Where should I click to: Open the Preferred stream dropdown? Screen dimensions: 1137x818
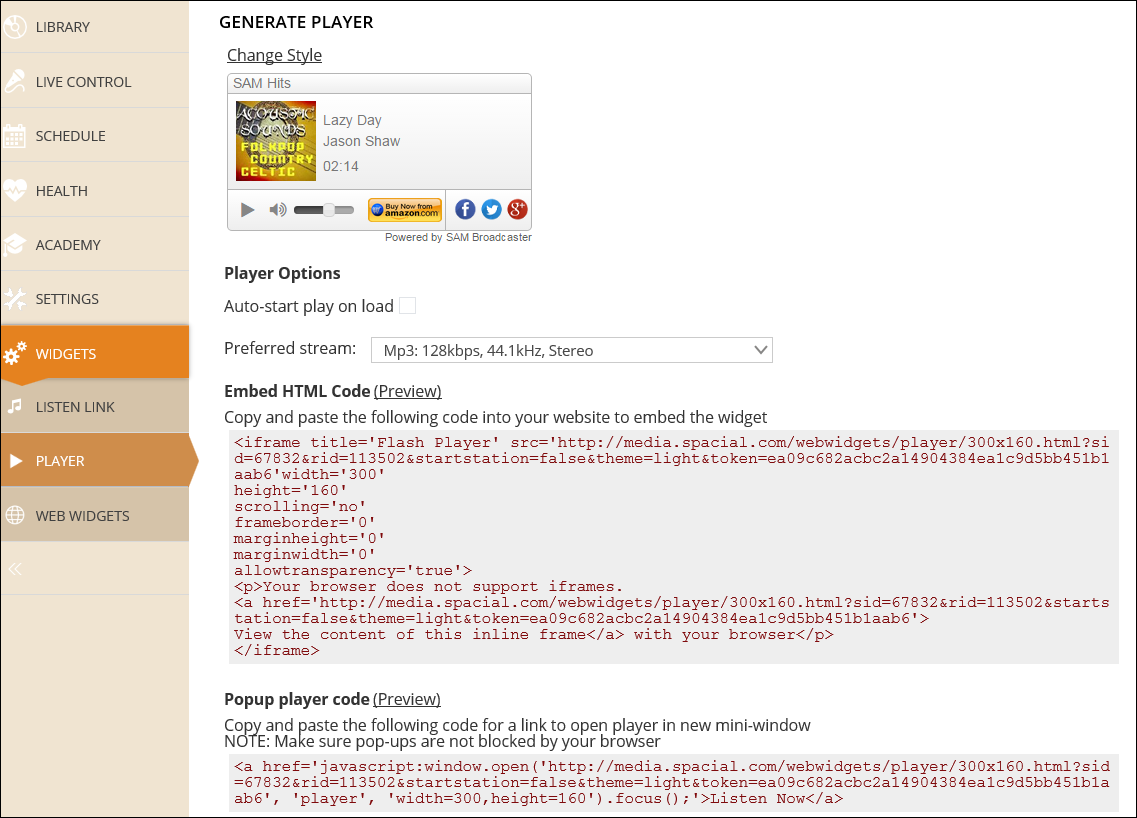pos(571,350)
